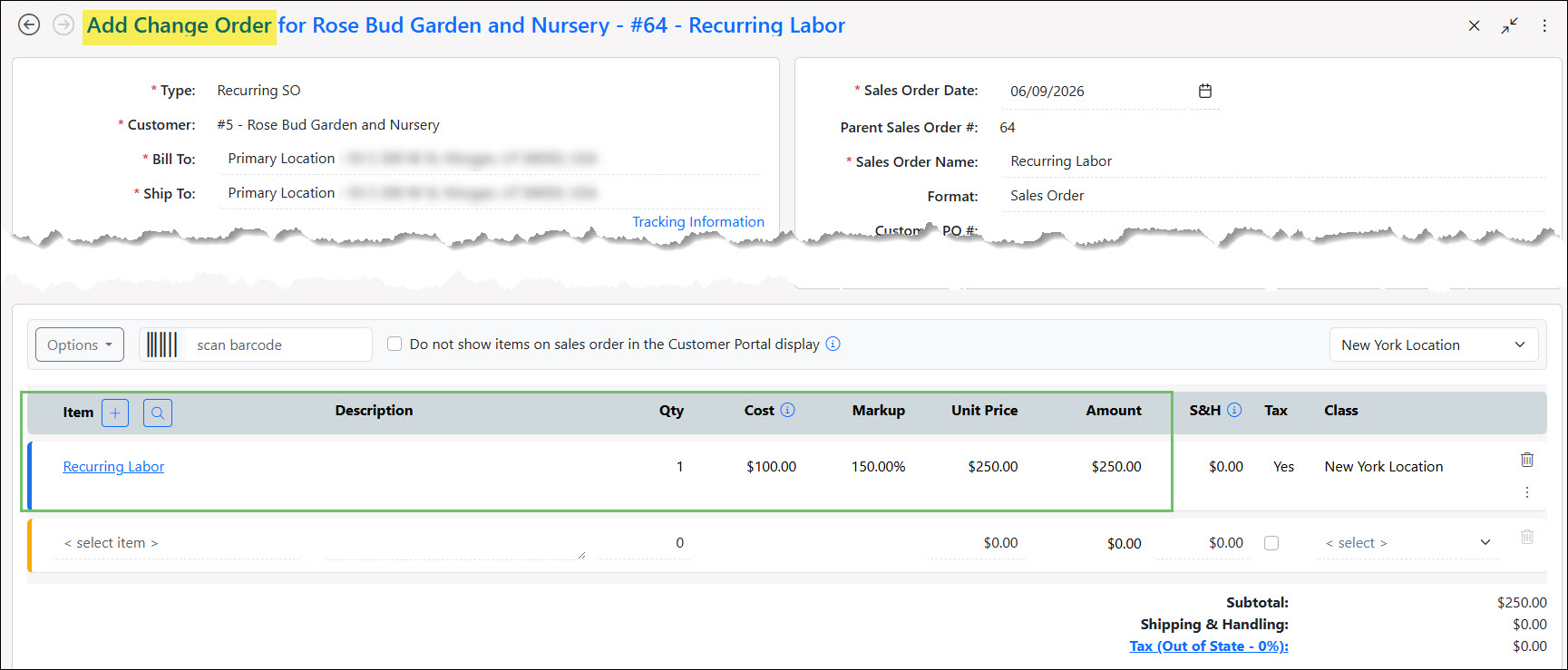Click the forward arrow navigation icon

pyautogui.click(x=63, y=25)
